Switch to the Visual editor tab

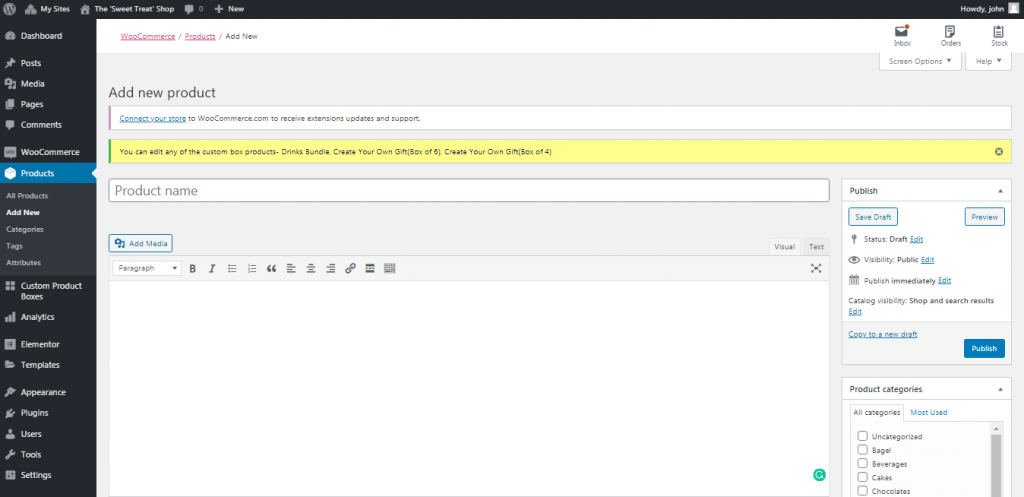point(784,247)
